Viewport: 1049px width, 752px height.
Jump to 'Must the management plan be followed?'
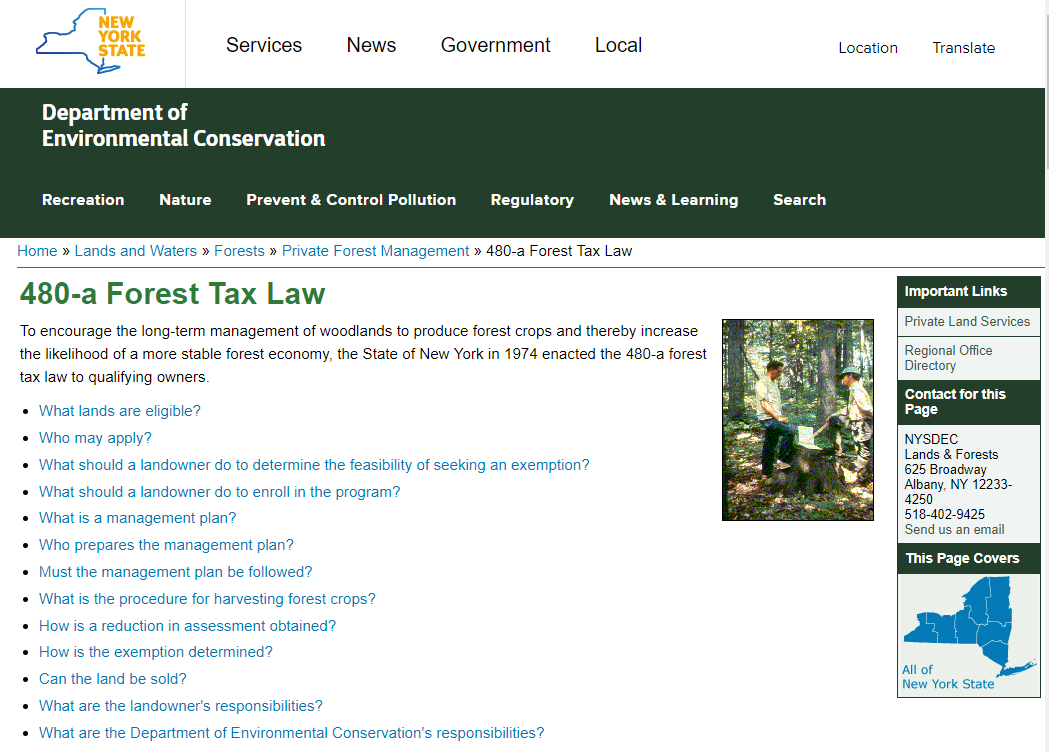click(x=175, y=572)
